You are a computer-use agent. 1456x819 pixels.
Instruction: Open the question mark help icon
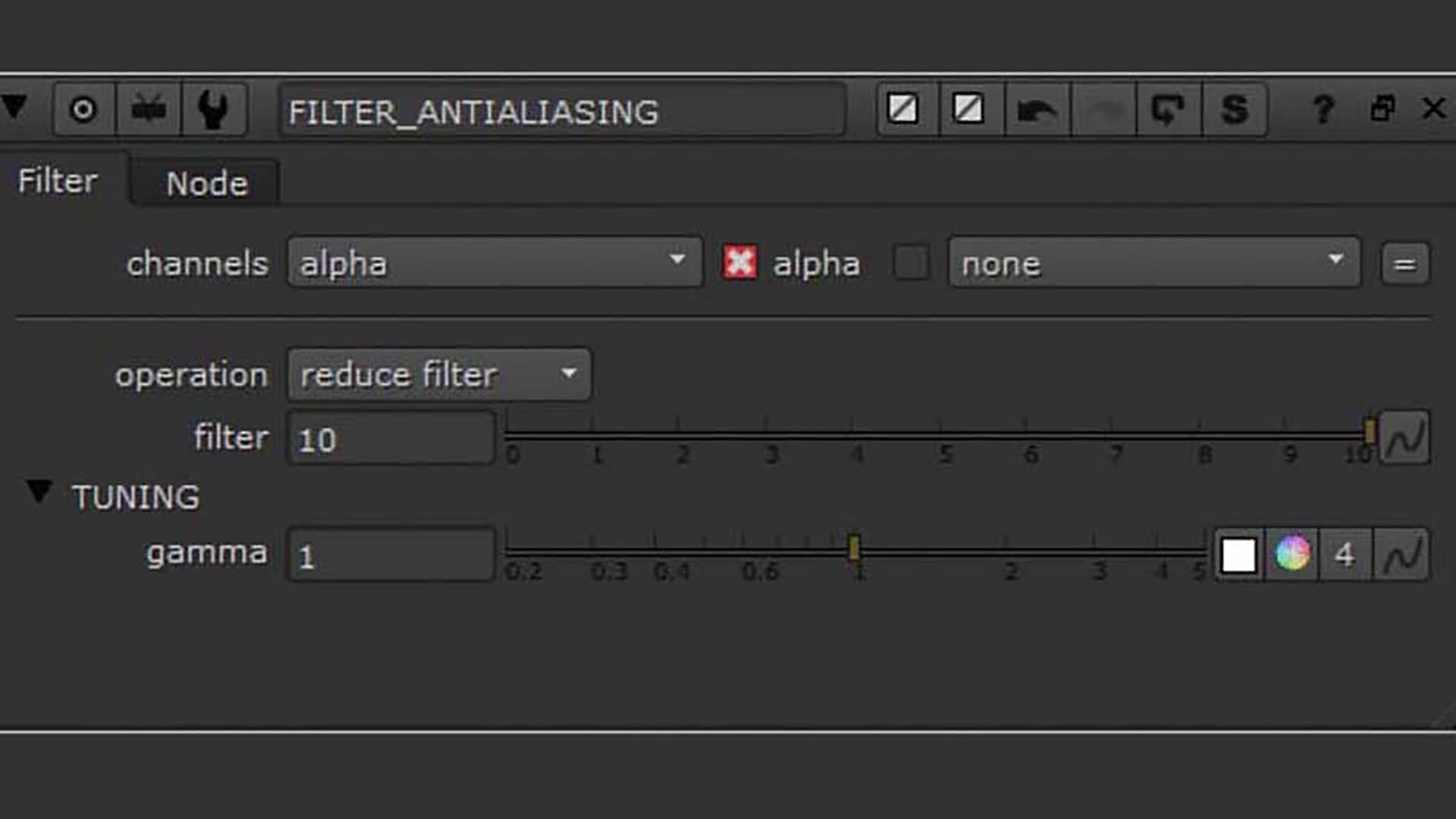1323,111
